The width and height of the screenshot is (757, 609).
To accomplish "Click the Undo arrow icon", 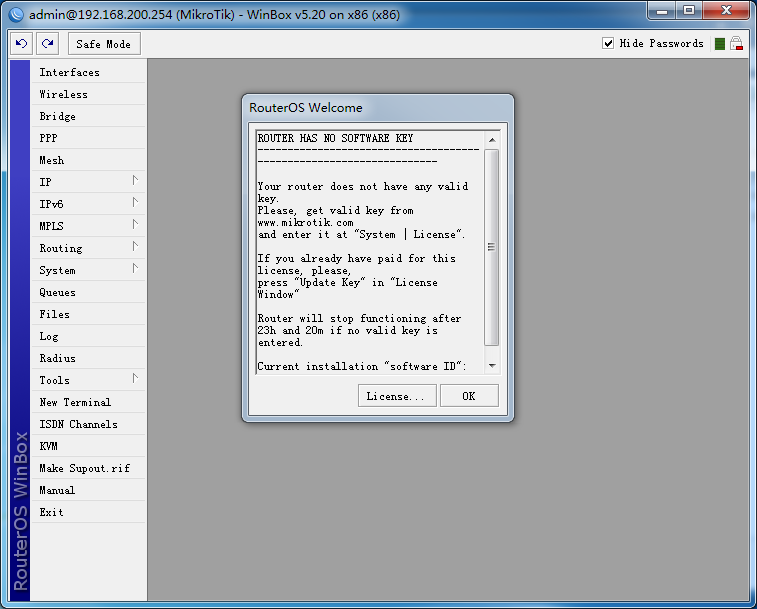I will pos(22,44).
